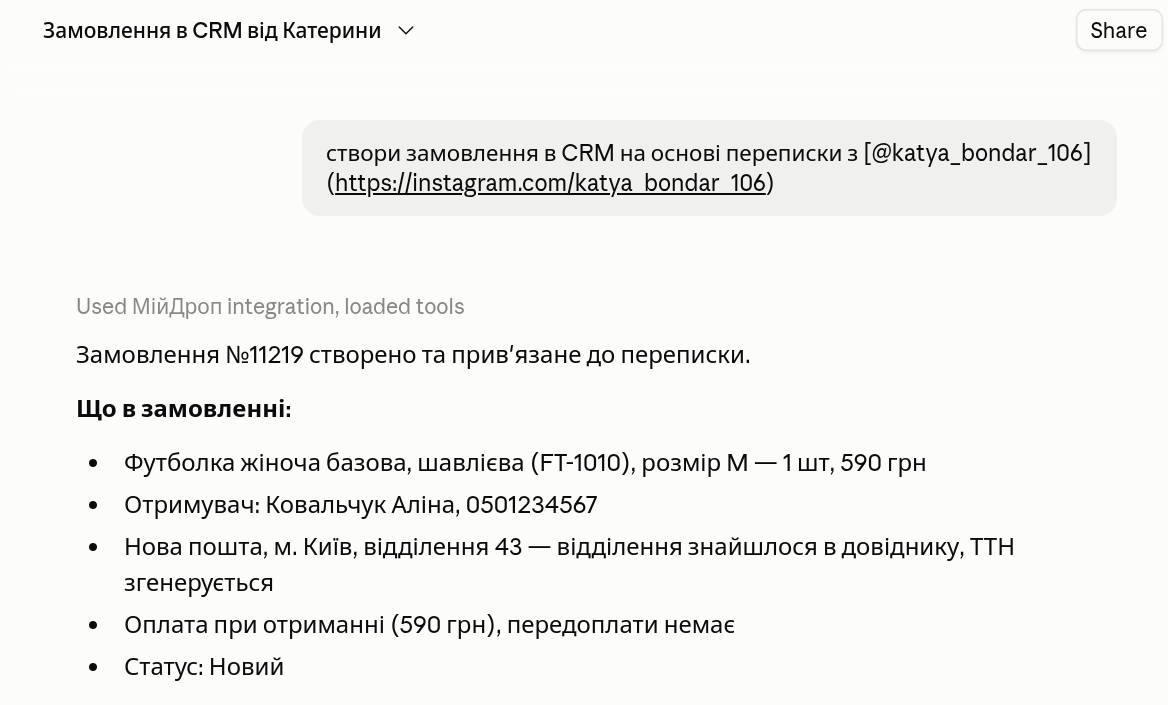
Task: Click the 'Що в замовленні:' heading
Action: 183,409
